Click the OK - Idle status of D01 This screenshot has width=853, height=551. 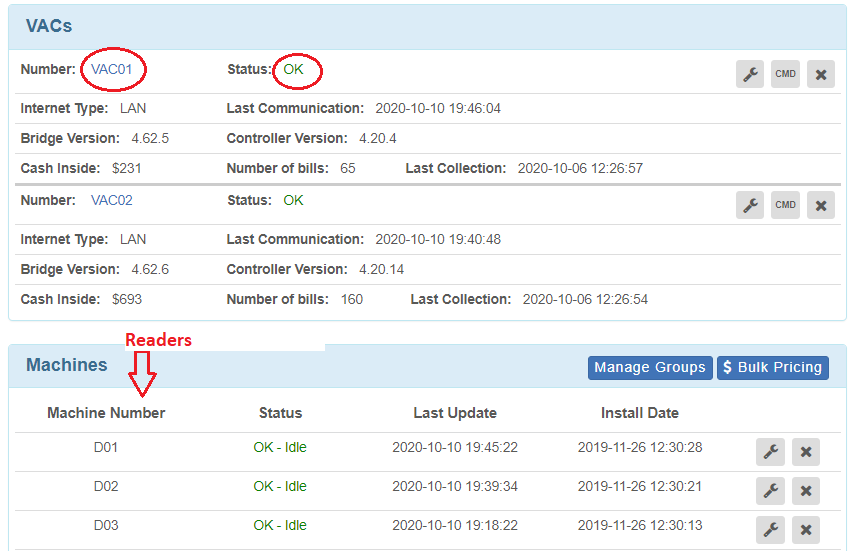click(280, 447)
